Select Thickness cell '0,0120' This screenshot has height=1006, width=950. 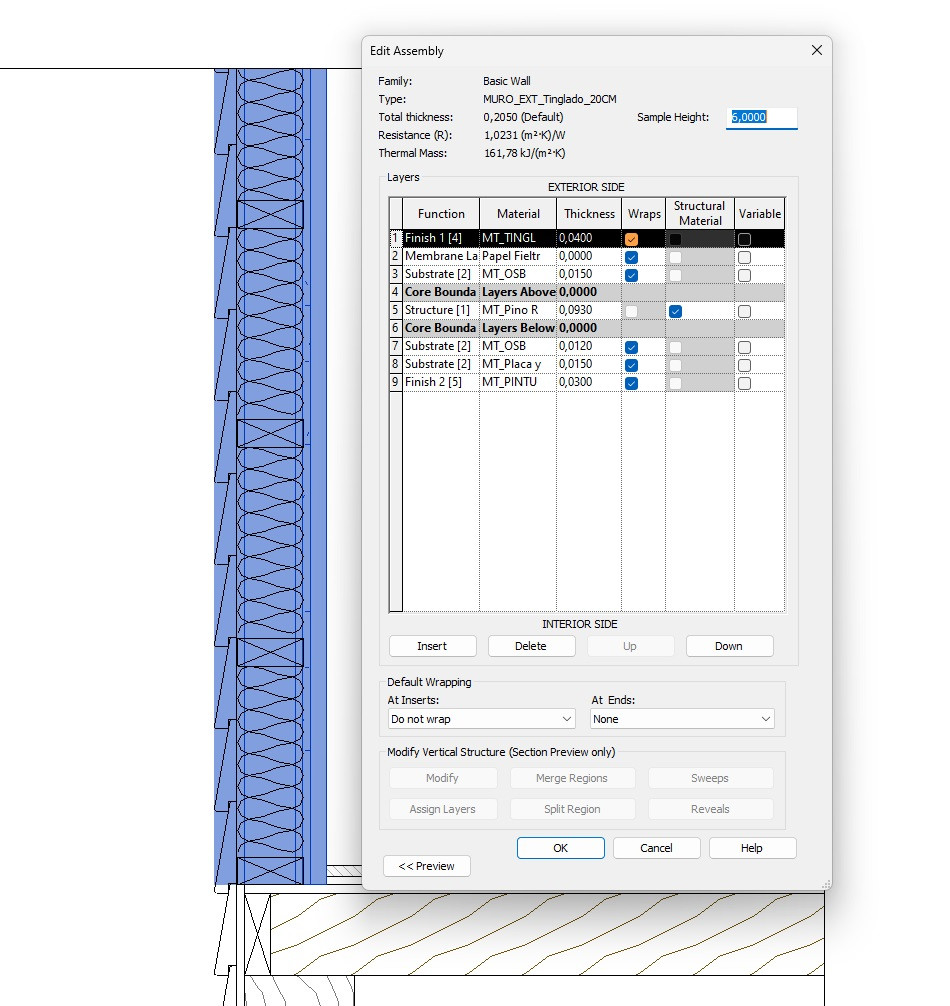(589, 346)
